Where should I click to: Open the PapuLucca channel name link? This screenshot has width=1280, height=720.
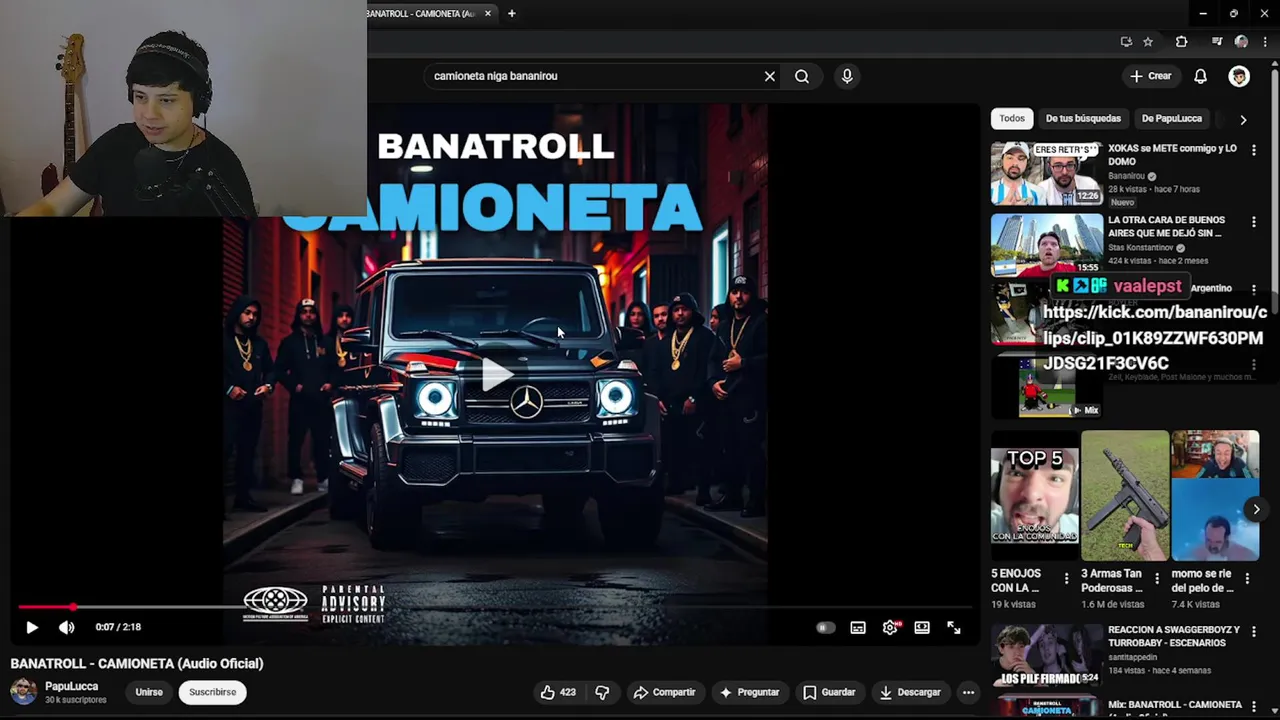(71, 686)
